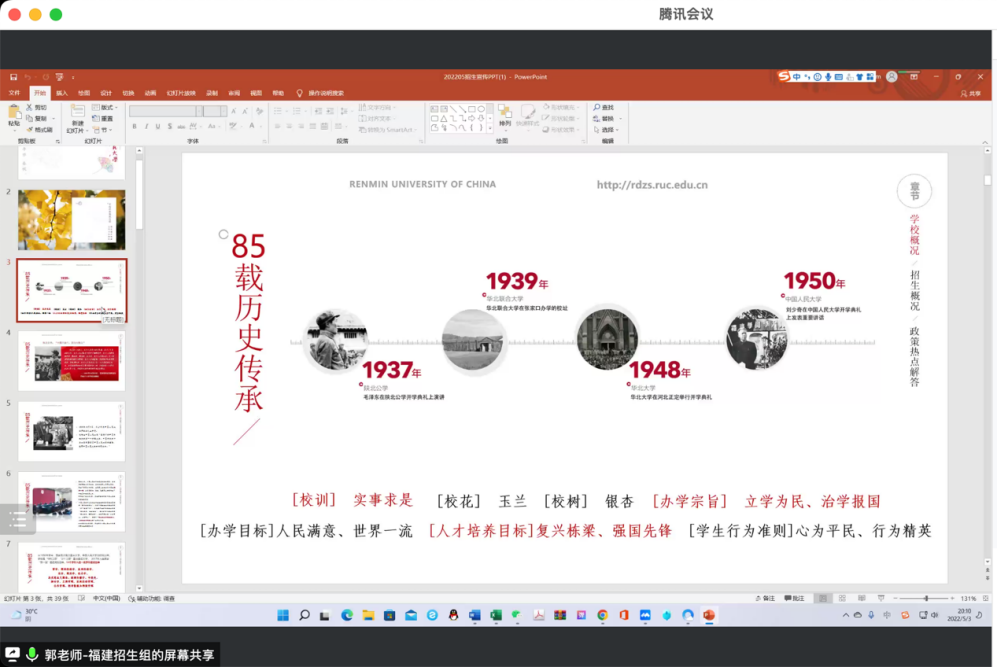
Task: Open the font name dropdown
Action: tap(200, 111)
